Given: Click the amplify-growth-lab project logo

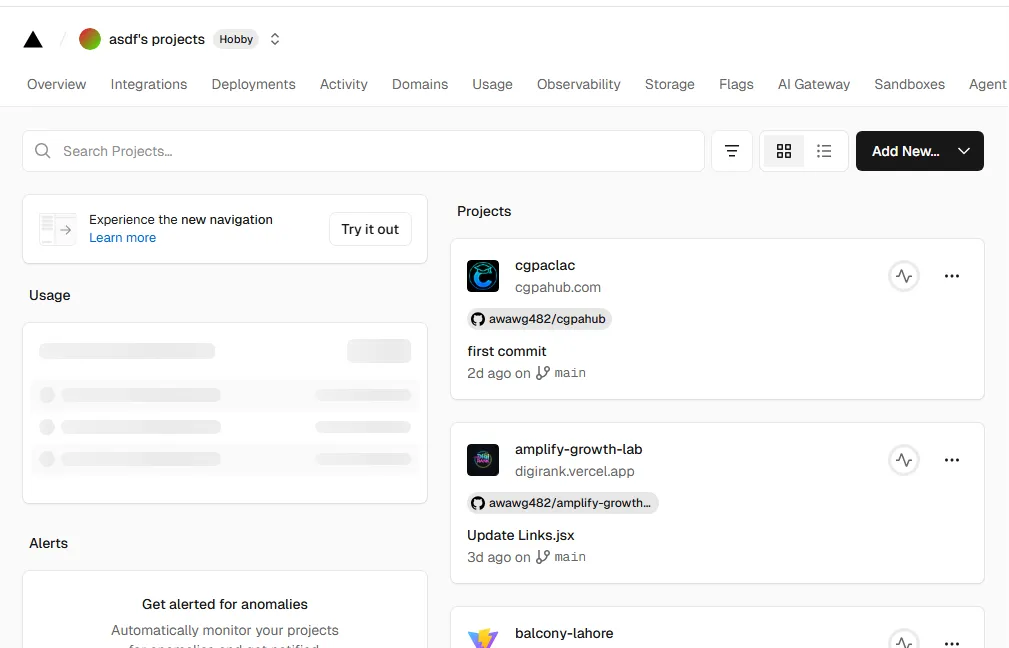Looking at the screenshot, I should click(x=483, y=460).
